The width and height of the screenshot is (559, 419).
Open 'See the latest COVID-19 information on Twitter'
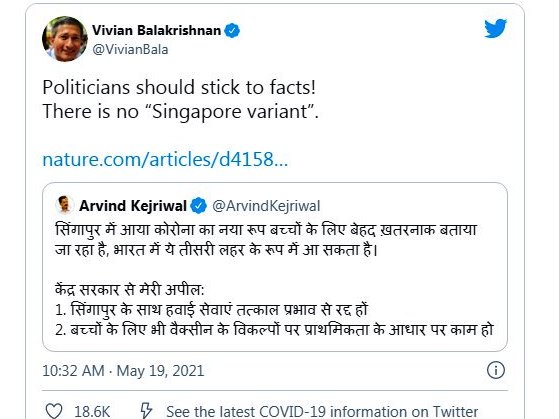pos(322,412)
